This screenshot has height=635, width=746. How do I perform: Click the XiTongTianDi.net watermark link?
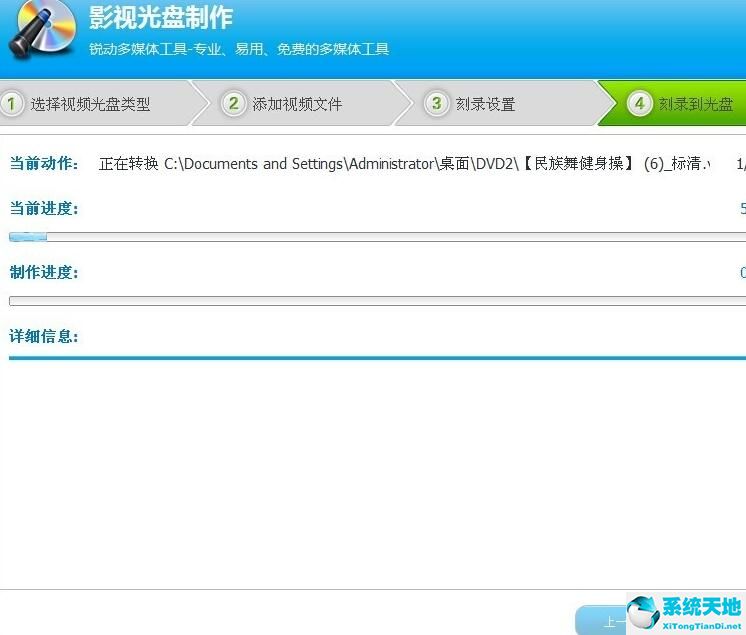700,622
